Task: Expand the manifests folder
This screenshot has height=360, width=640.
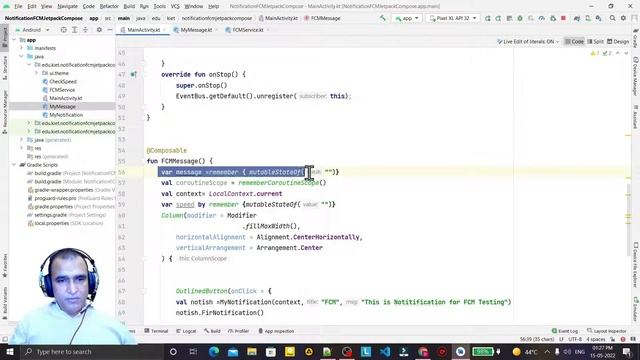Action: click(x=22, y=48)
